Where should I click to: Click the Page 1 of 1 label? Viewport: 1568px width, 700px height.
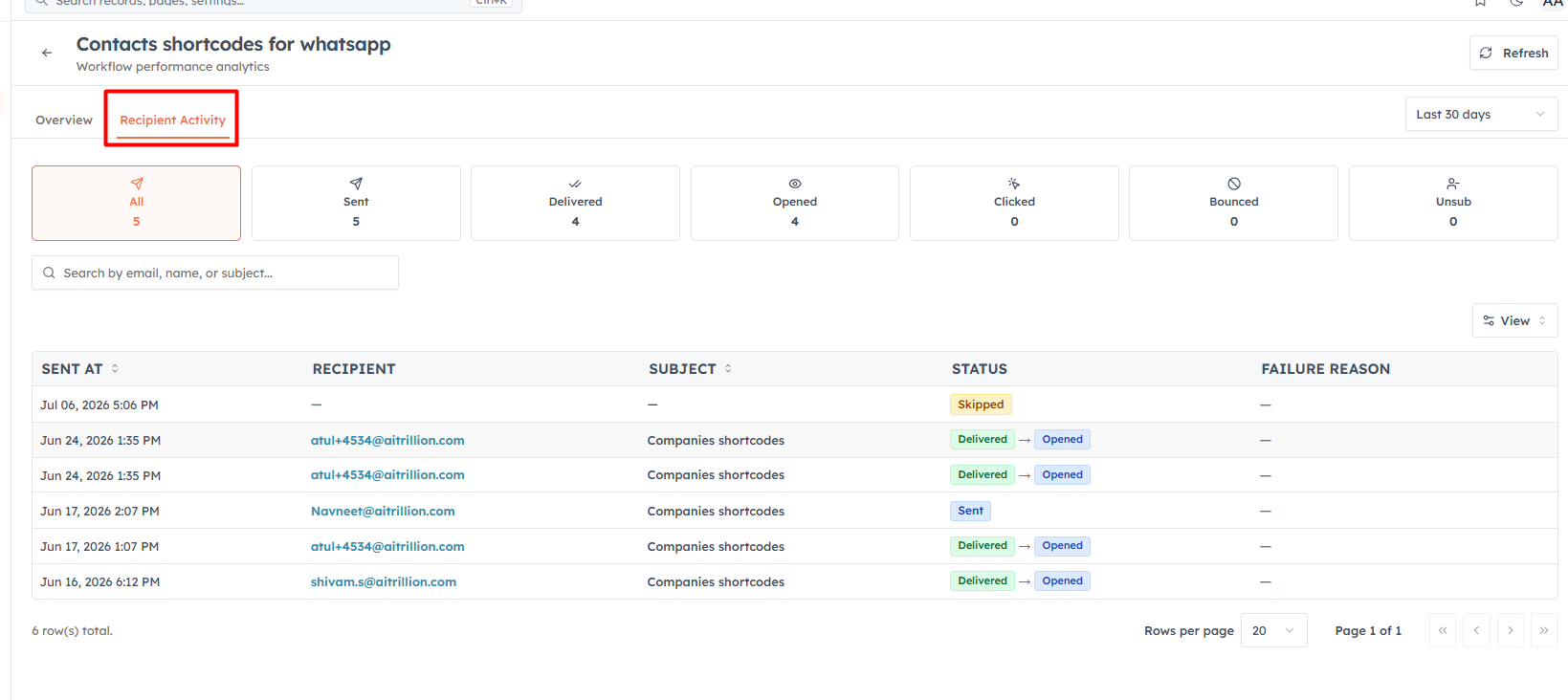[1368, 630]
